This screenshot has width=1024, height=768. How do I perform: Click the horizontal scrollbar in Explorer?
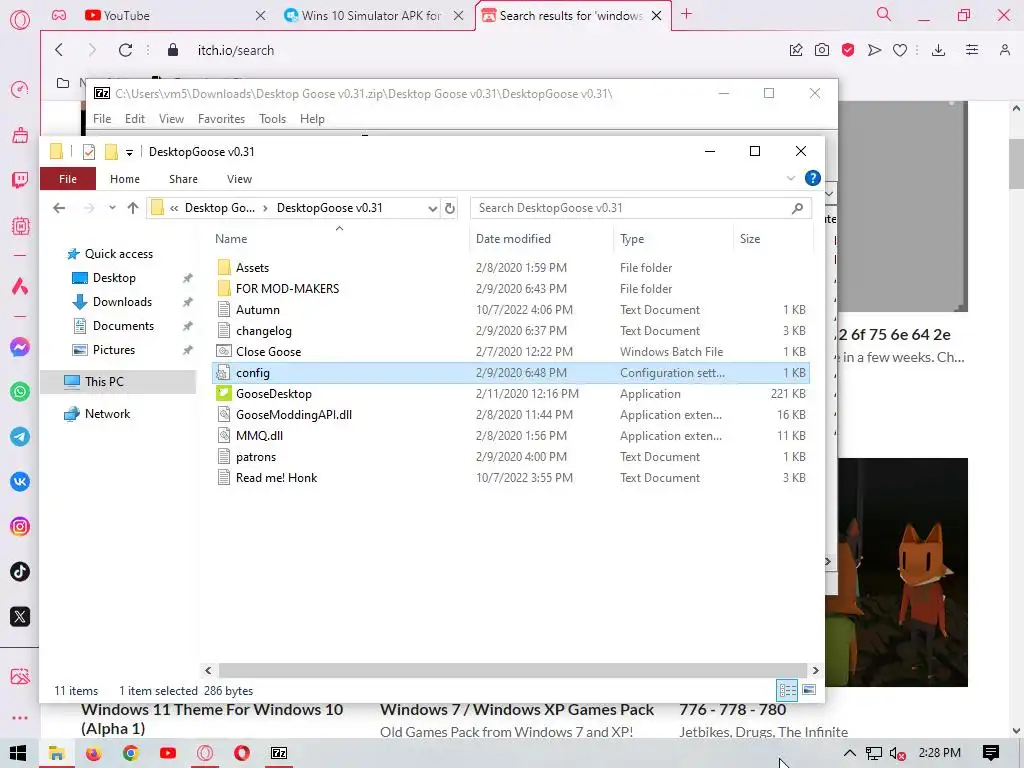[513, 671]
